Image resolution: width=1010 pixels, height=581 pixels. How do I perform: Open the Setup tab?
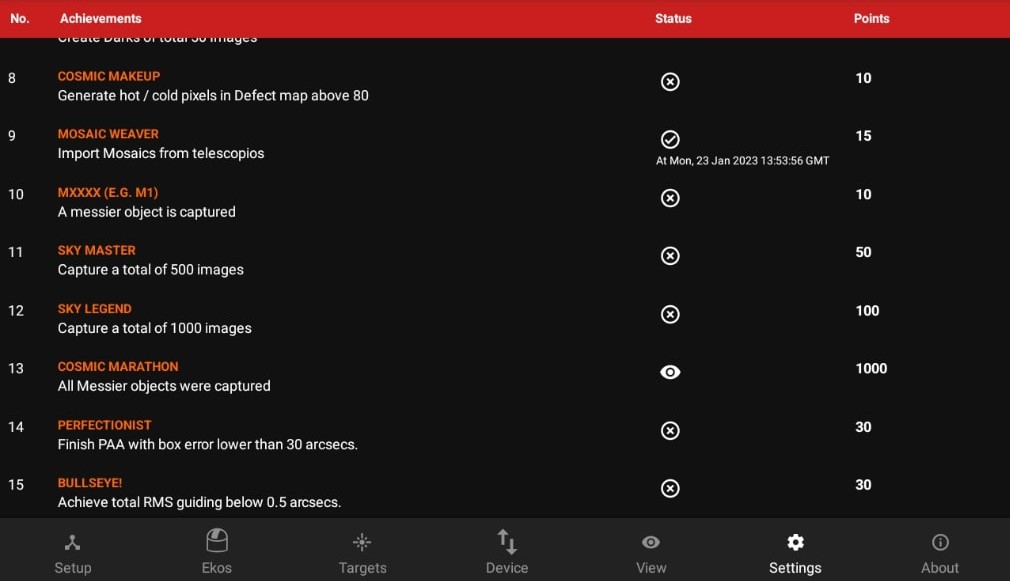pyautogui.click(x=72, y=553)
